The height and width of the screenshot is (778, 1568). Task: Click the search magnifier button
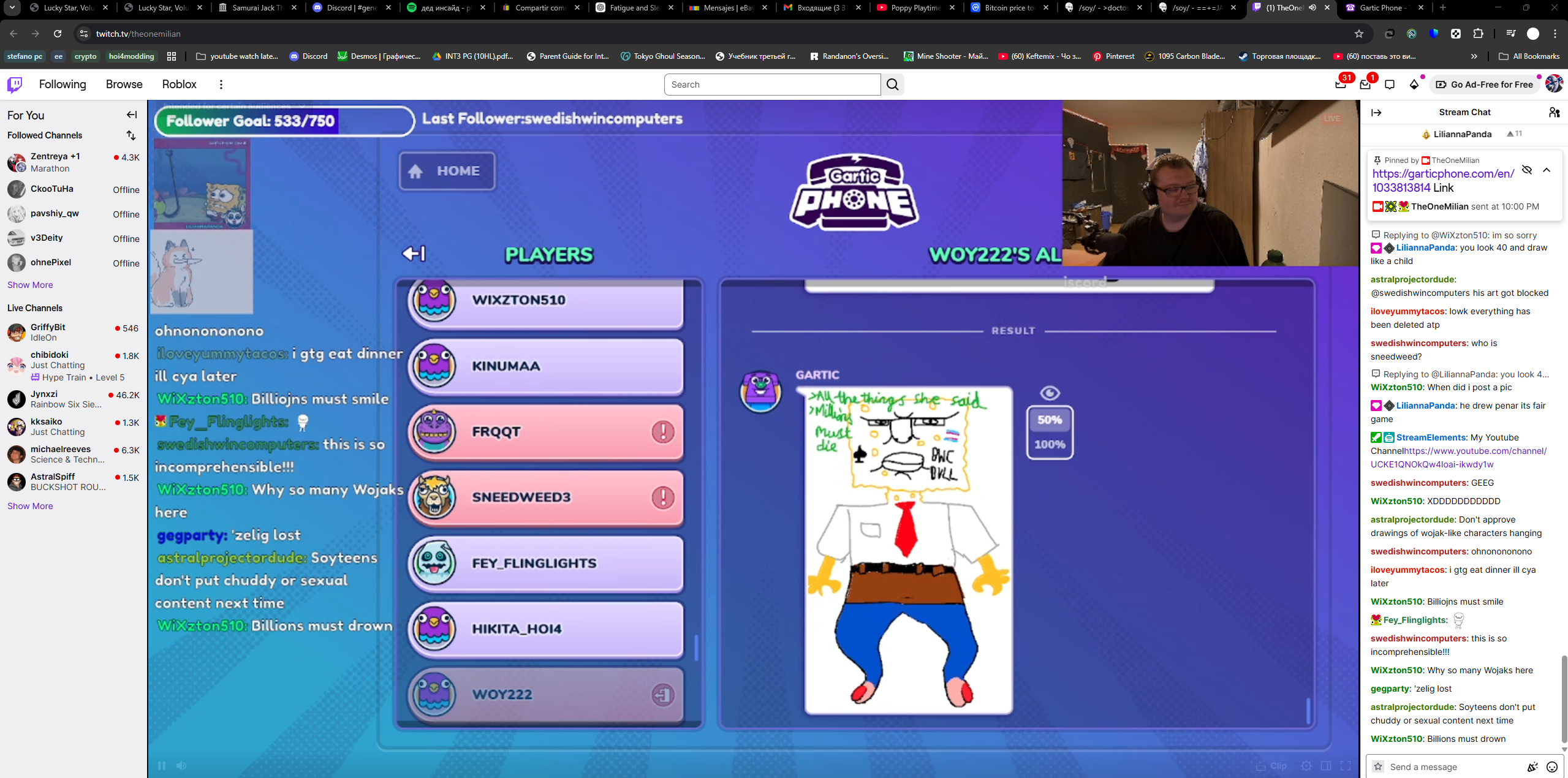click(x=893, y=85)
